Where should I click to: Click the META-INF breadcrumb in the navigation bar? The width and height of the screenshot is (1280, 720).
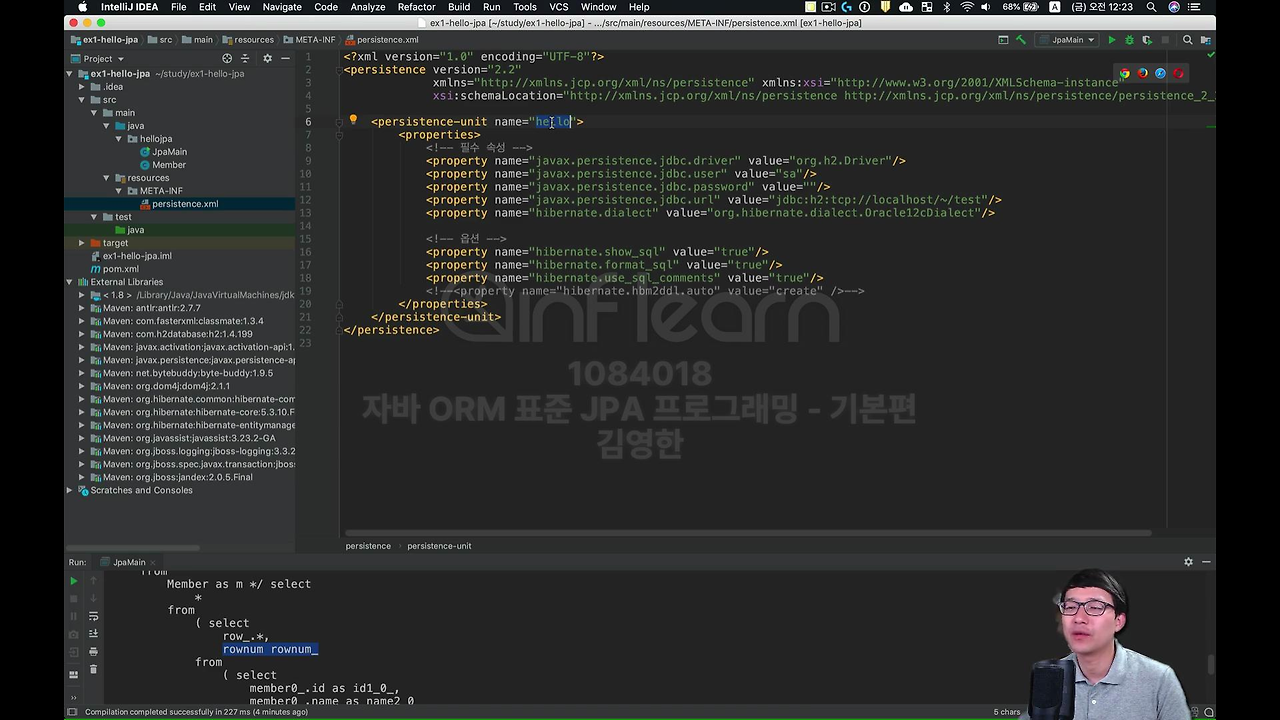tap(308, 40)
